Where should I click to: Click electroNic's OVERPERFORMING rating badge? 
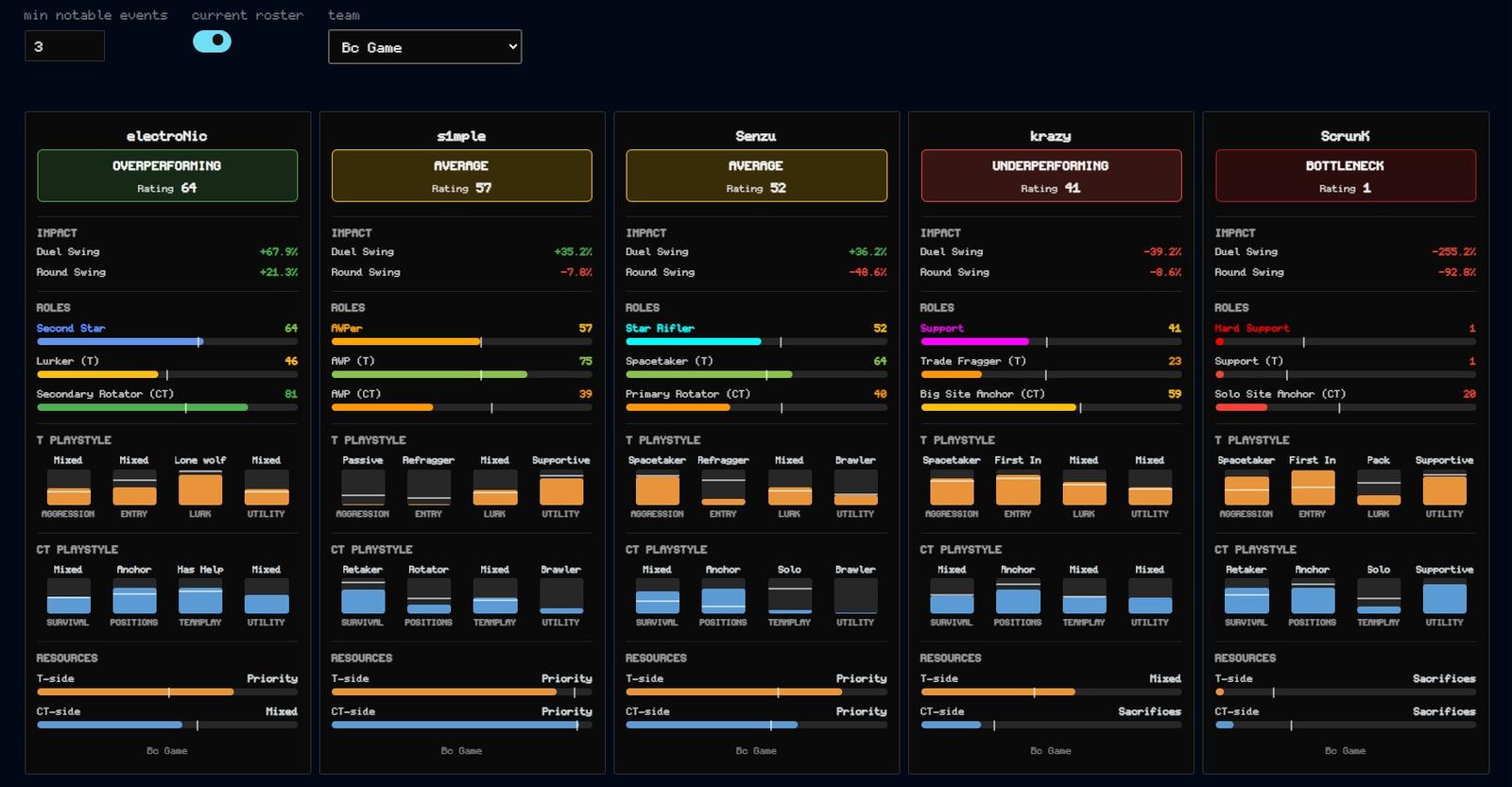pyautogui.click(x=167, y=176)
